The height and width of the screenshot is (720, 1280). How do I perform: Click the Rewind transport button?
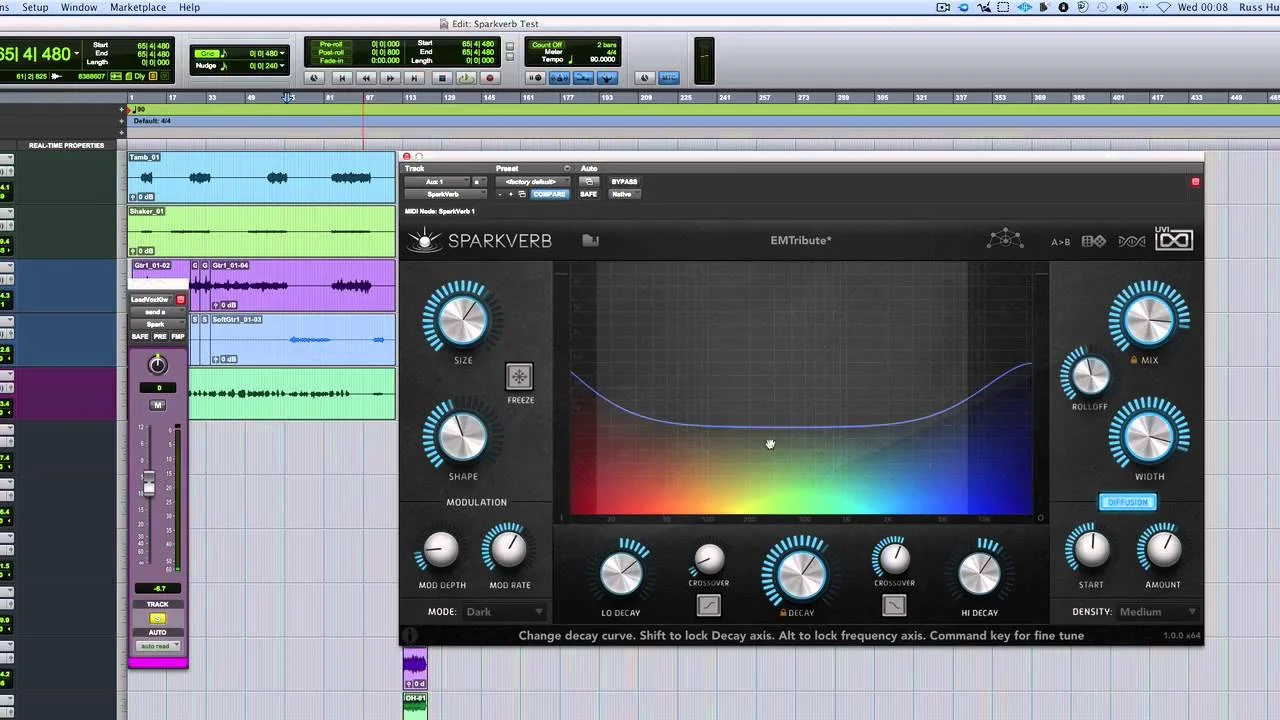[366, 78]
